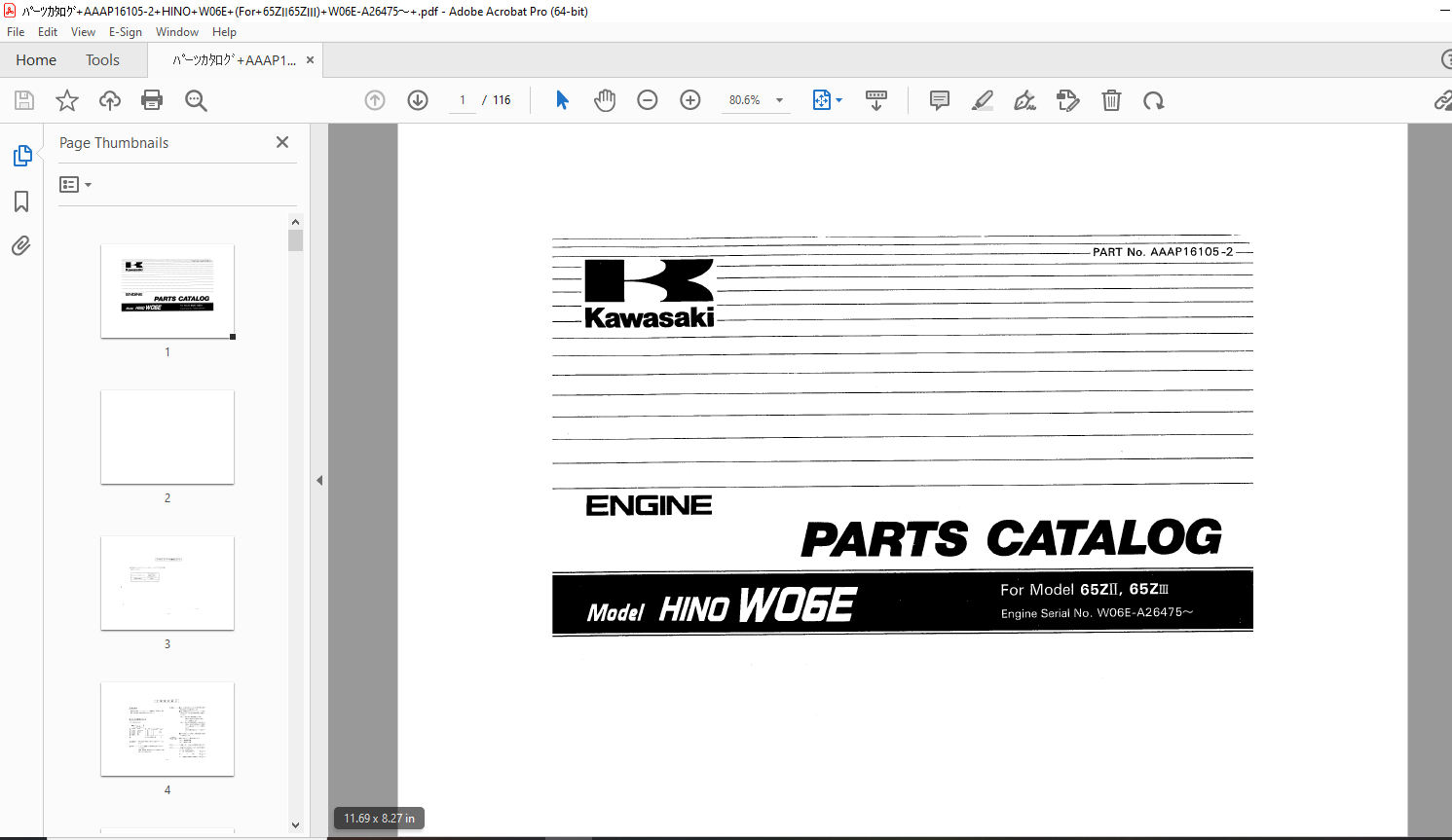Image resolution: width=1452 pixels, height=840 pixels.
Task: Open the Help menu
Action: click(x=225, y=32)
